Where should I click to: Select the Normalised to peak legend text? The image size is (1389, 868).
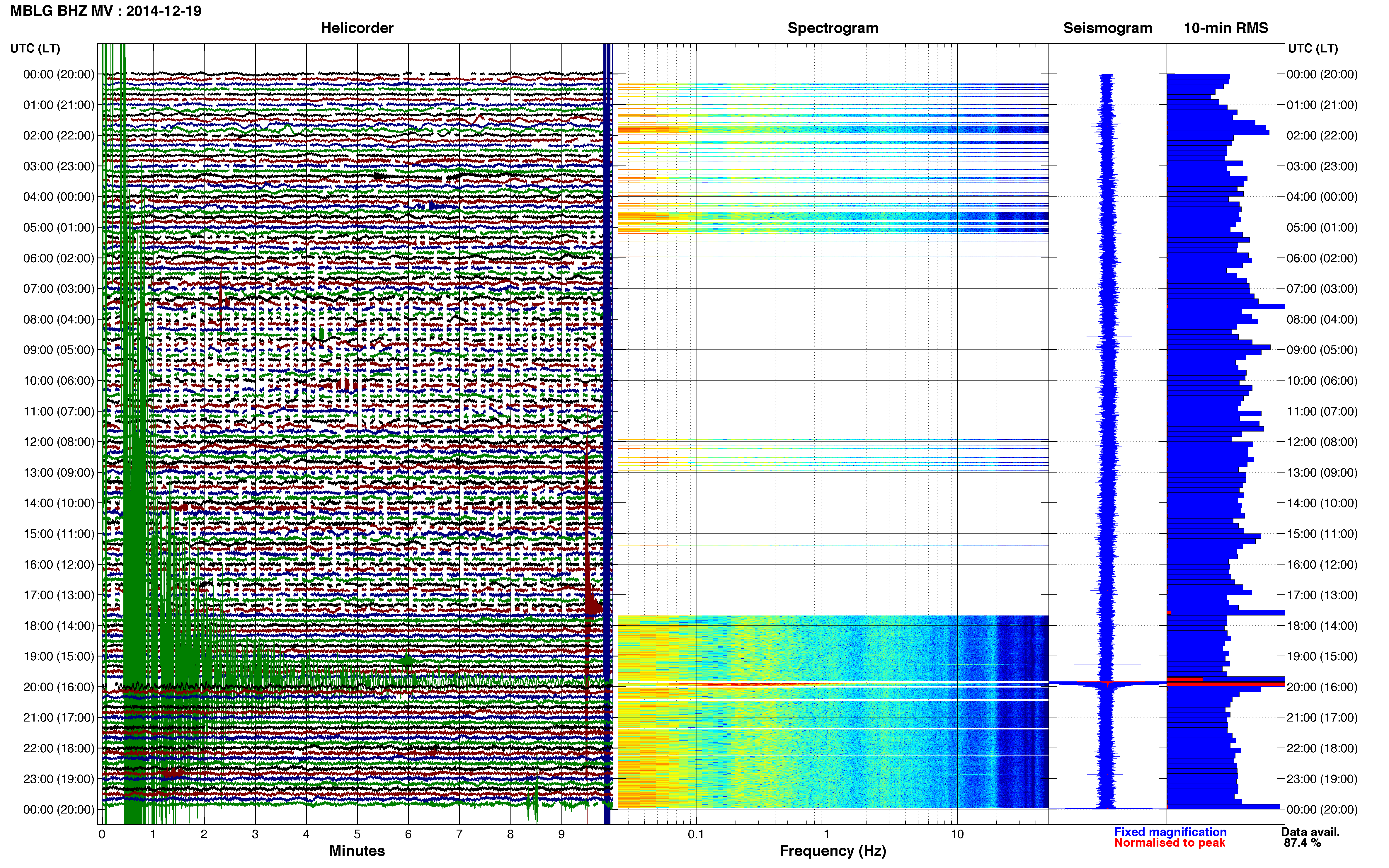click(1170, 843)
